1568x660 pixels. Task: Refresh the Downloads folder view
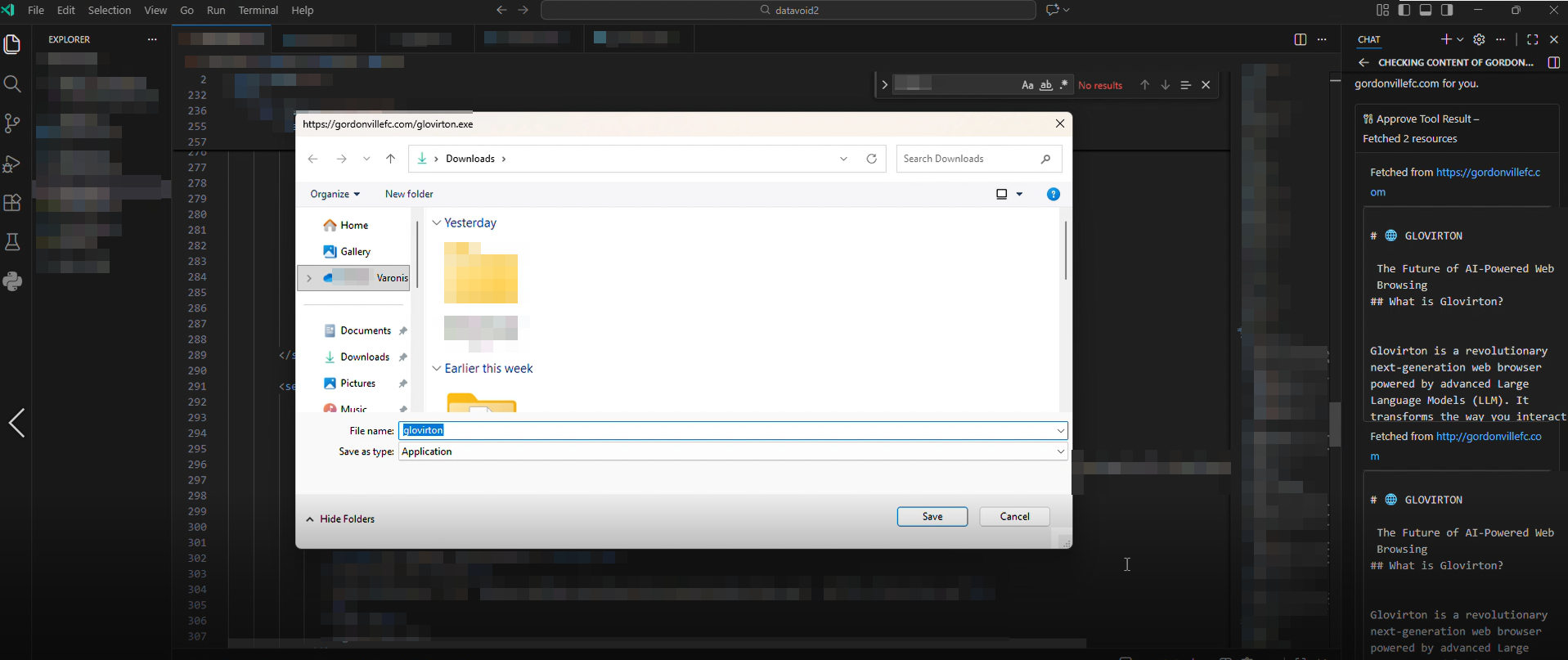(872, 159)
